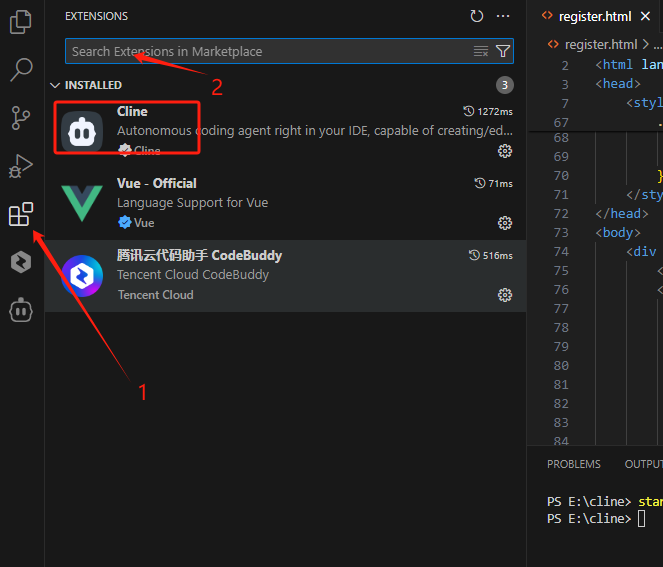Click the installed extensions count badge
Image resolution: width=663 pixels, height=567 pixels.
(x=504, y=85)
